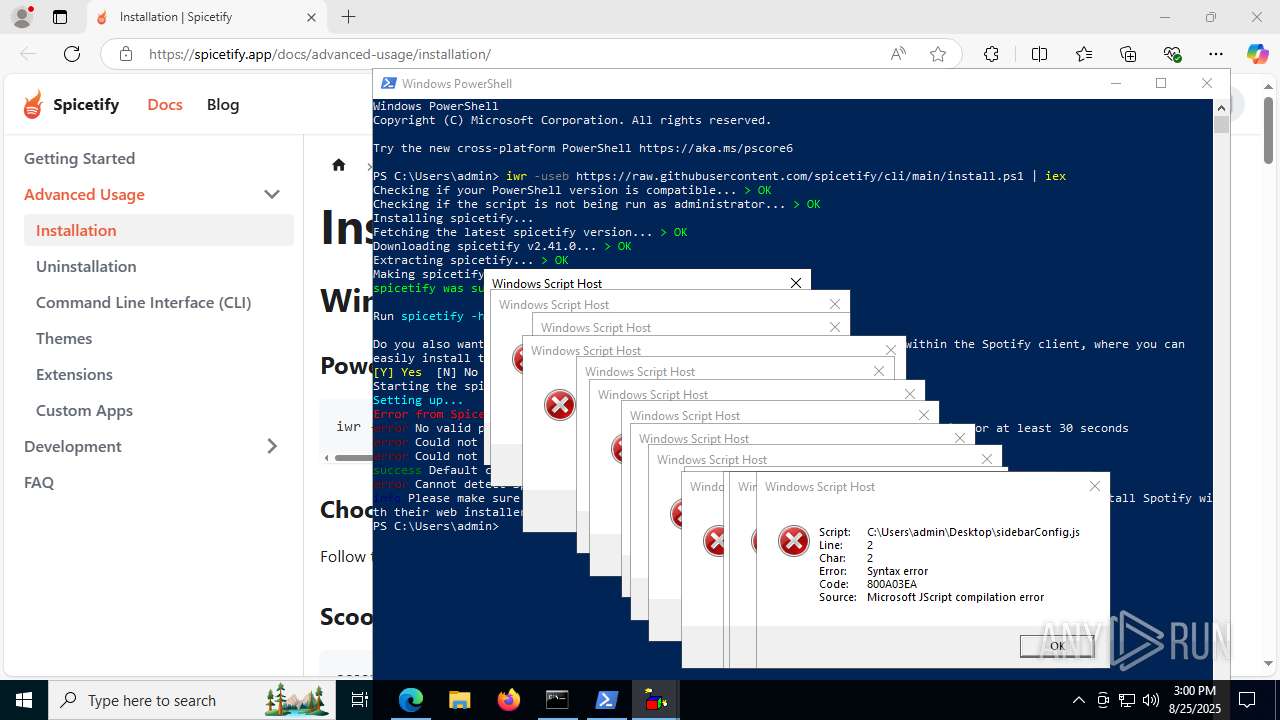Viewport: 1280px width, 720px height.
Task: Open volume control in tray
Action: click(1150, 700)
